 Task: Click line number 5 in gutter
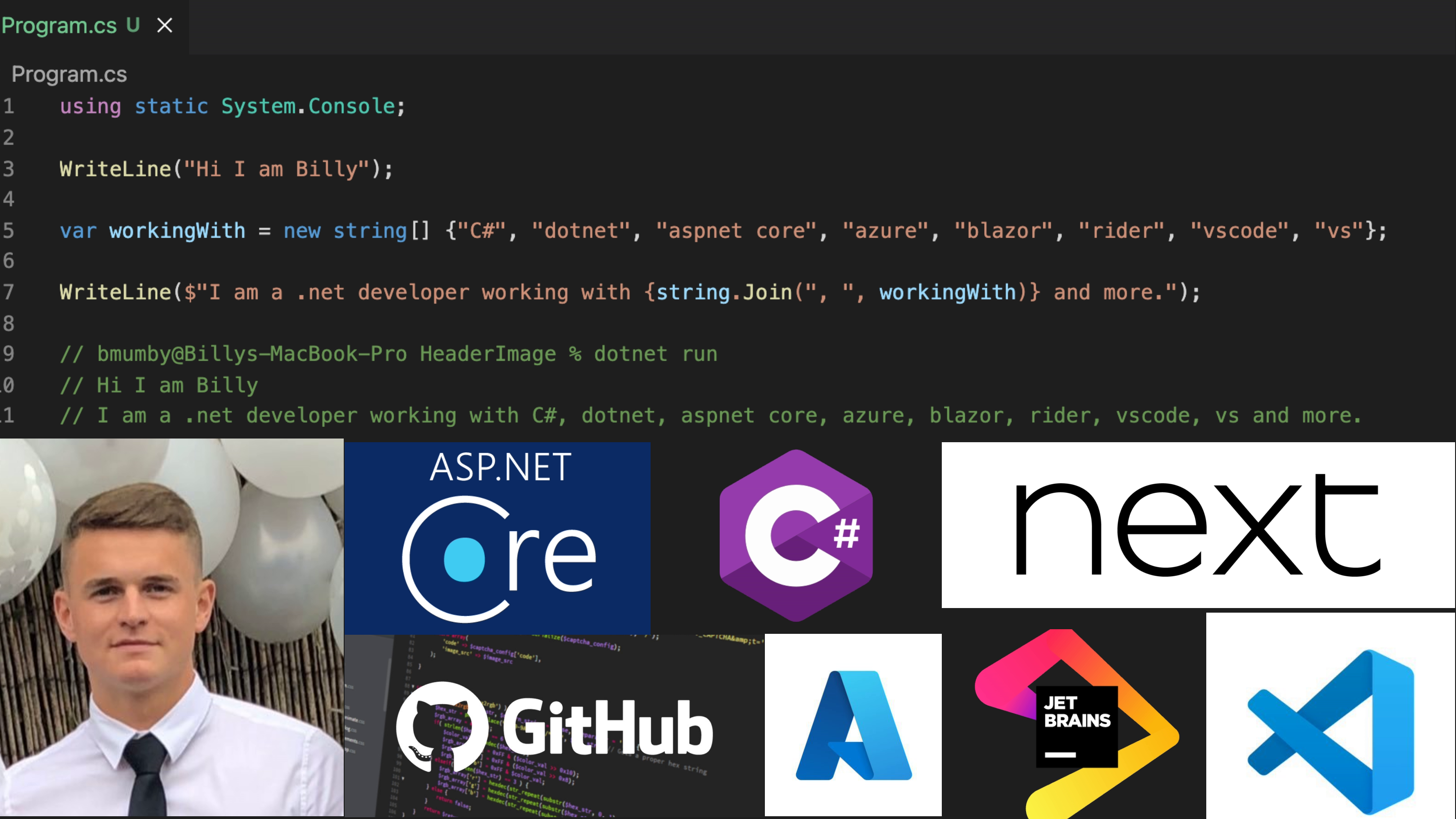point(8,231)
